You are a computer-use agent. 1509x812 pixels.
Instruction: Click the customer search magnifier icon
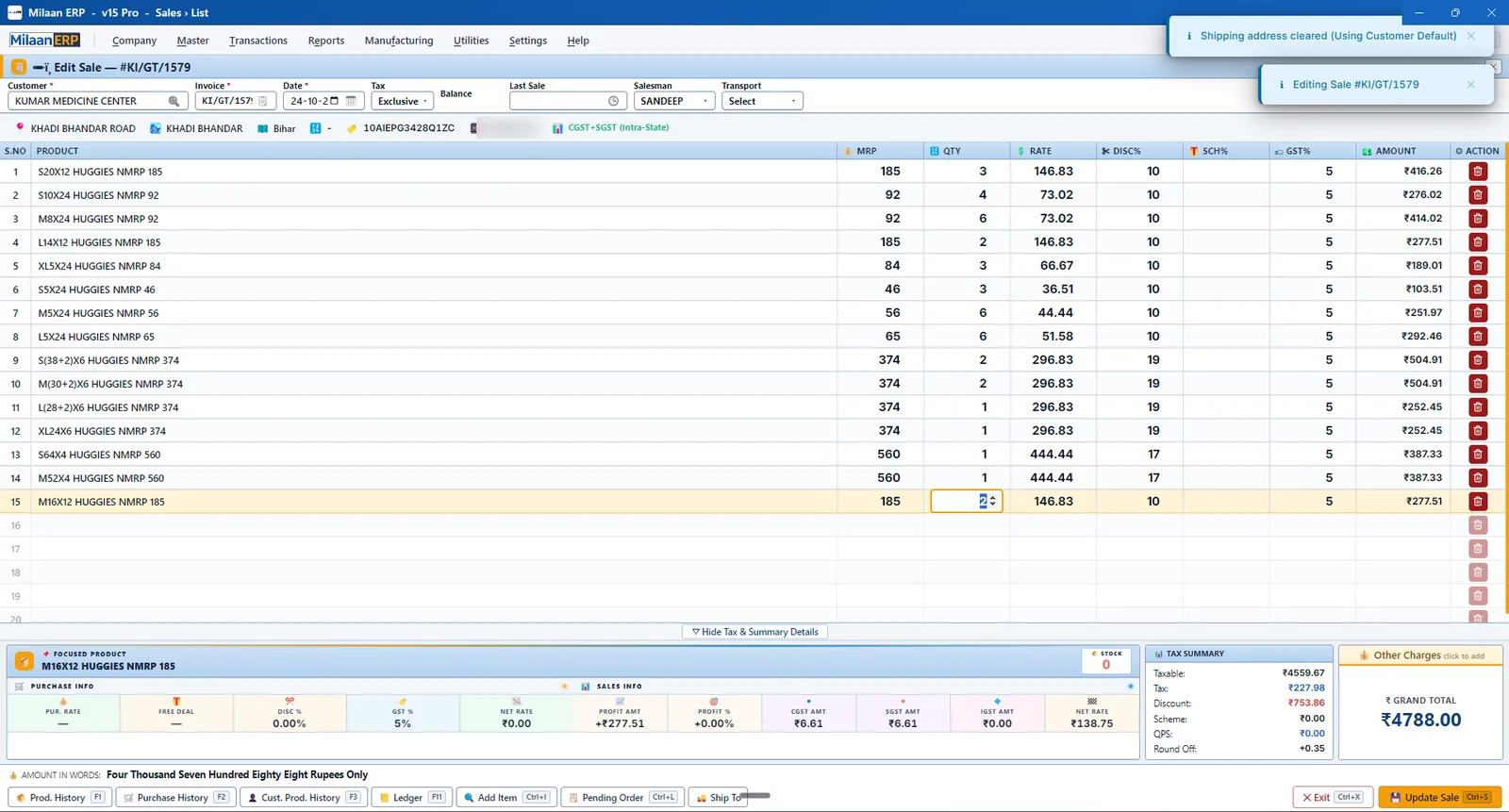pyautogui.click(x=174, y=101)
